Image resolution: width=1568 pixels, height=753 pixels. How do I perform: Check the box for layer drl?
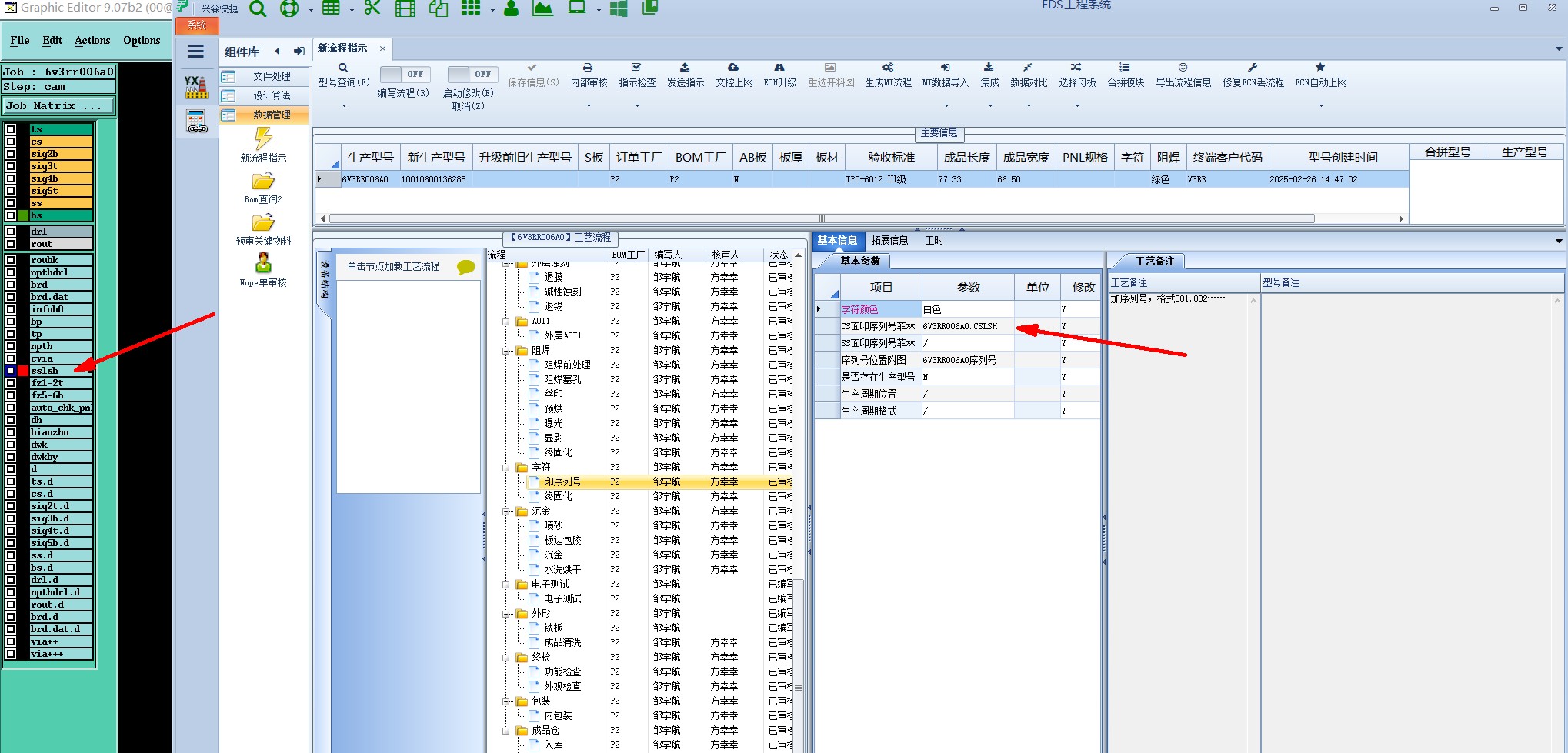pos(11,232)
